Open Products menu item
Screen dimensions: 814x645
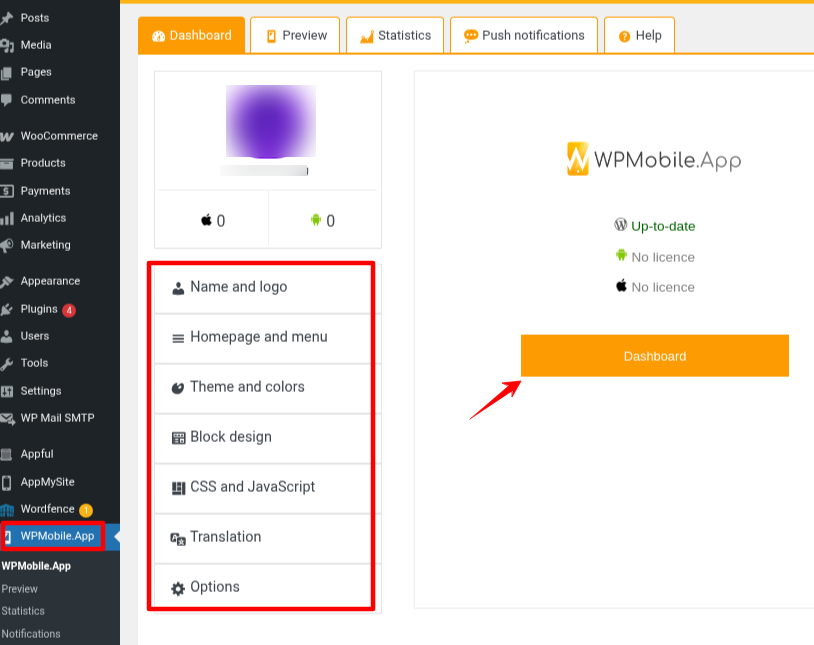(43, 163)
